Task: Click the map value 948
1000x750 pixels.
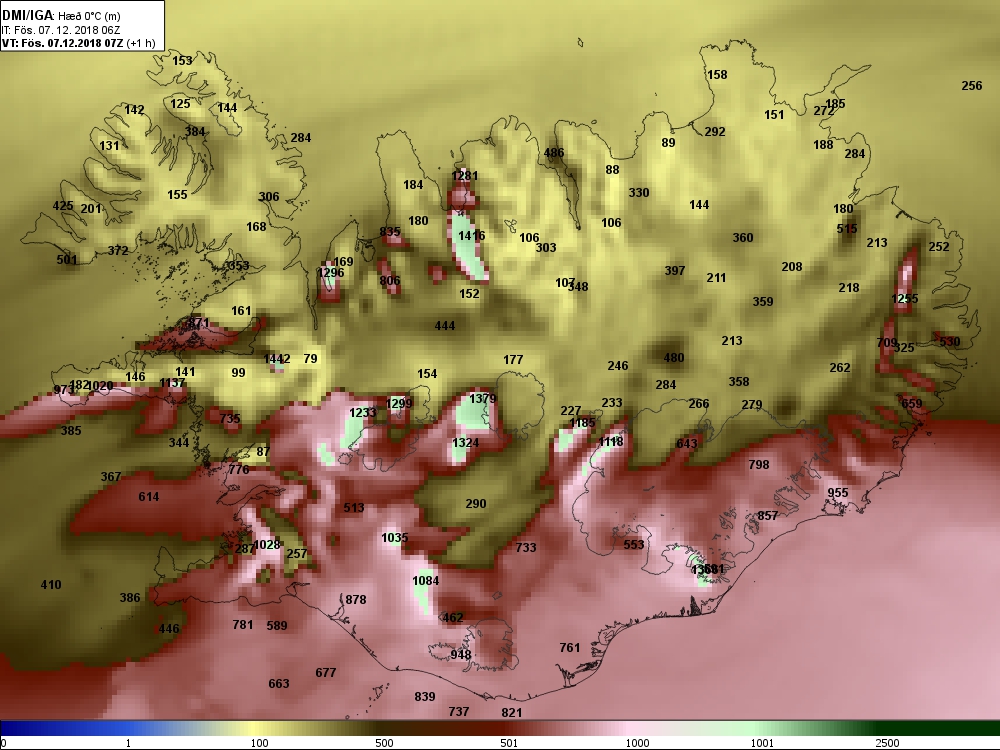Action: pyautogui.click(x=460, y=655)
